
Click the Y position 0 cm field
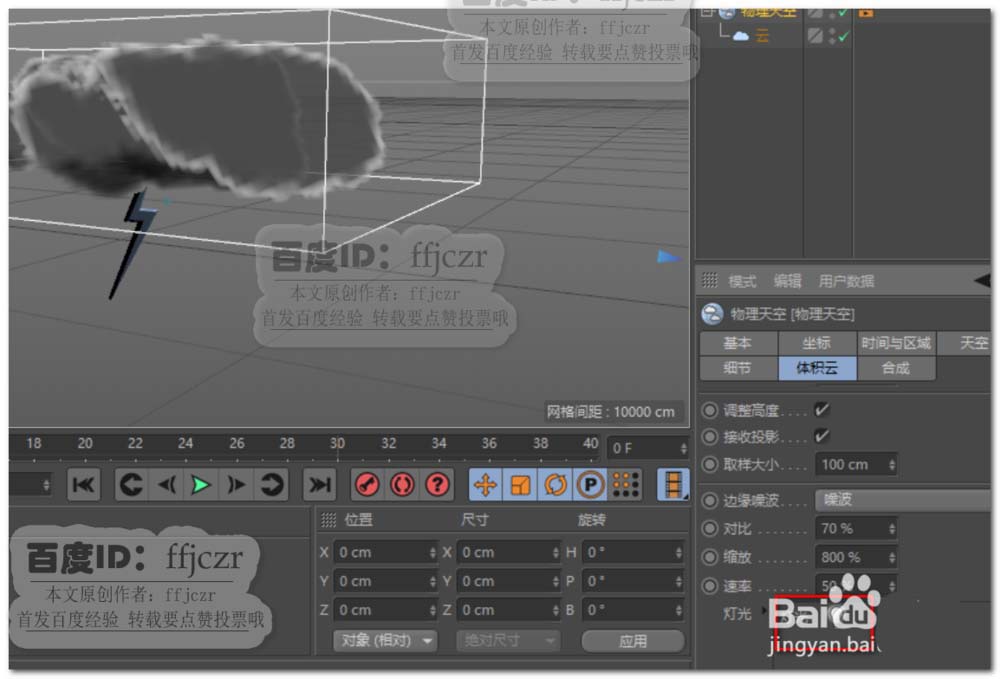(x=385, y=581)
